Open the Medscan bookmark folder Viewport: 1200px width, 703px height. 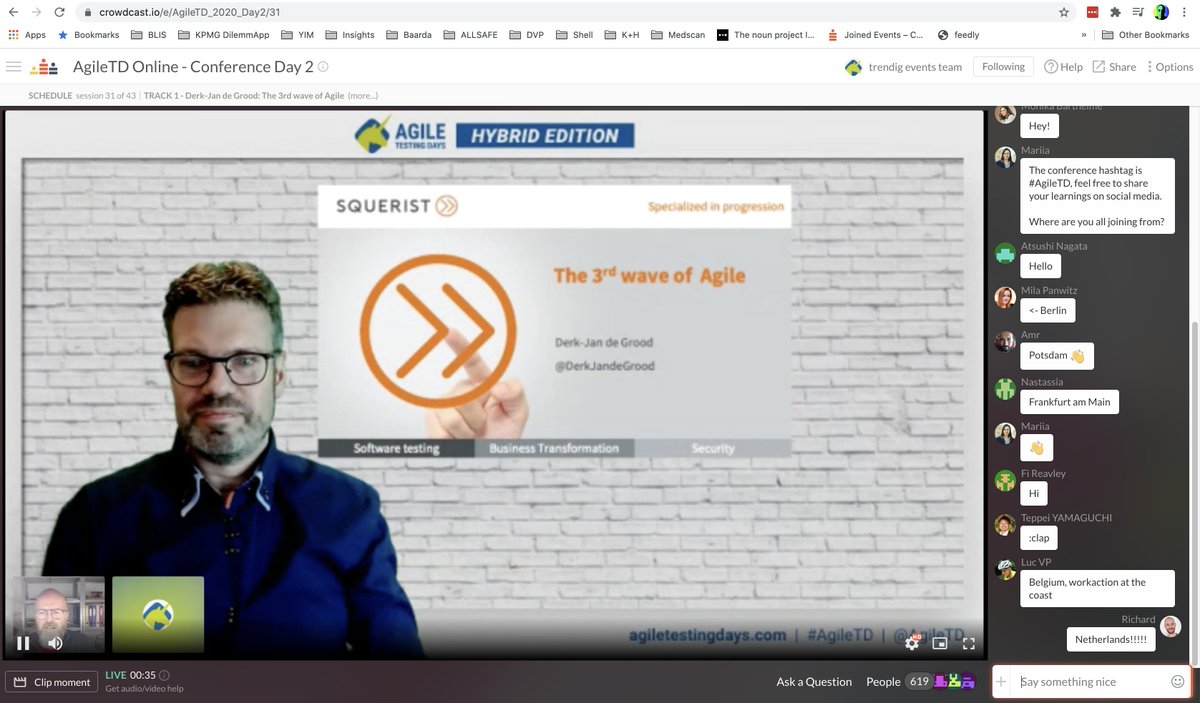677,35
